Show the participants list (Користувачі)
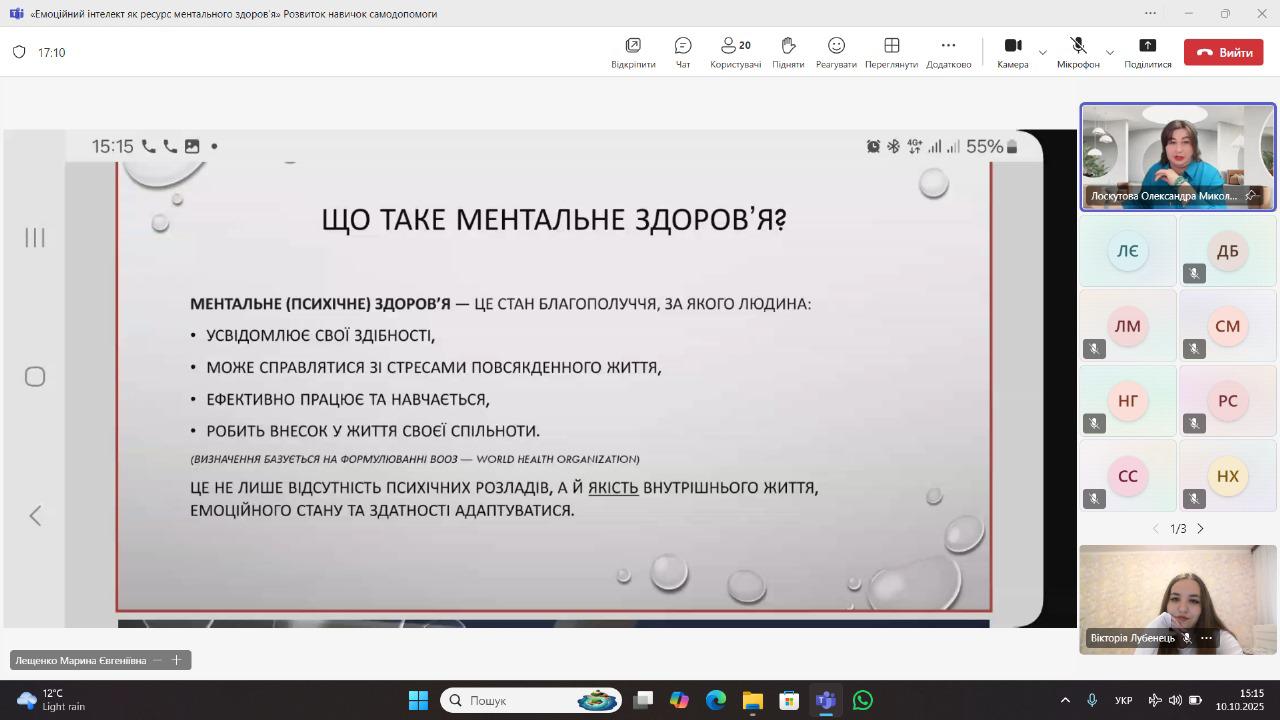1280x720 pixels. pos(735,52)
